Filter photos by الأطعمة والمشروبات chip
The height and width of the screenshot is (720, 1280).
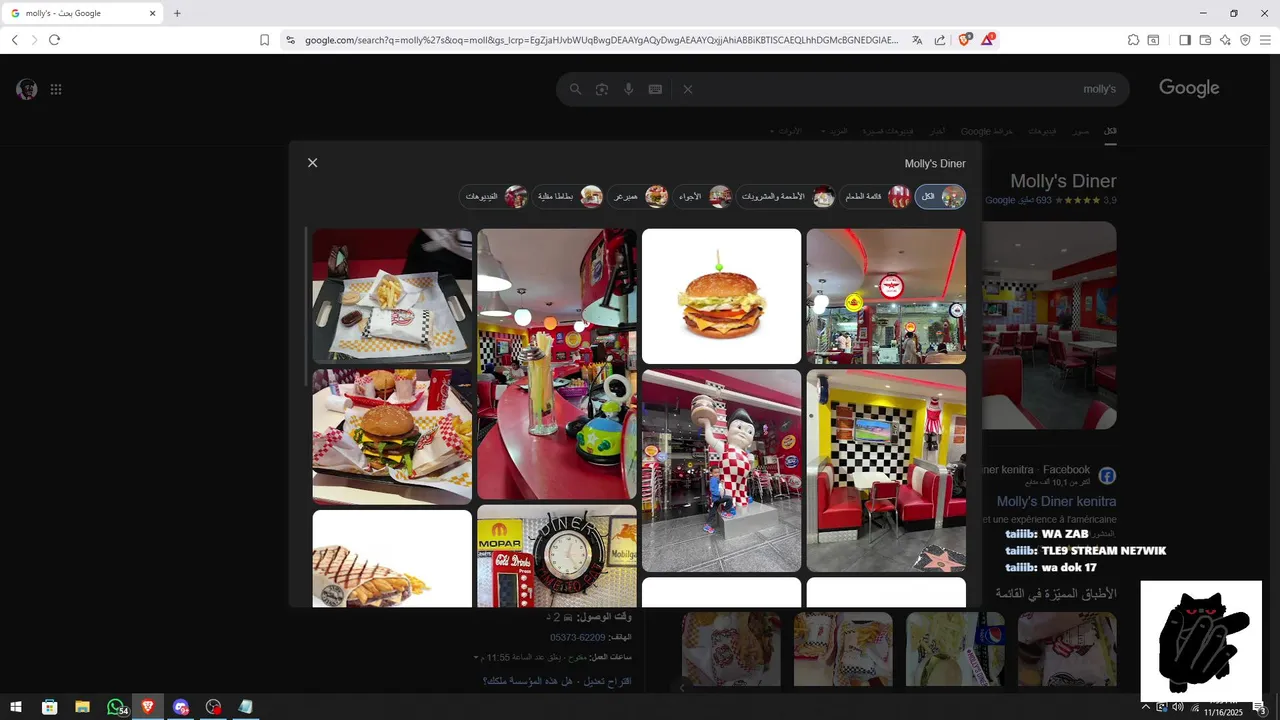tap(786, 196)
